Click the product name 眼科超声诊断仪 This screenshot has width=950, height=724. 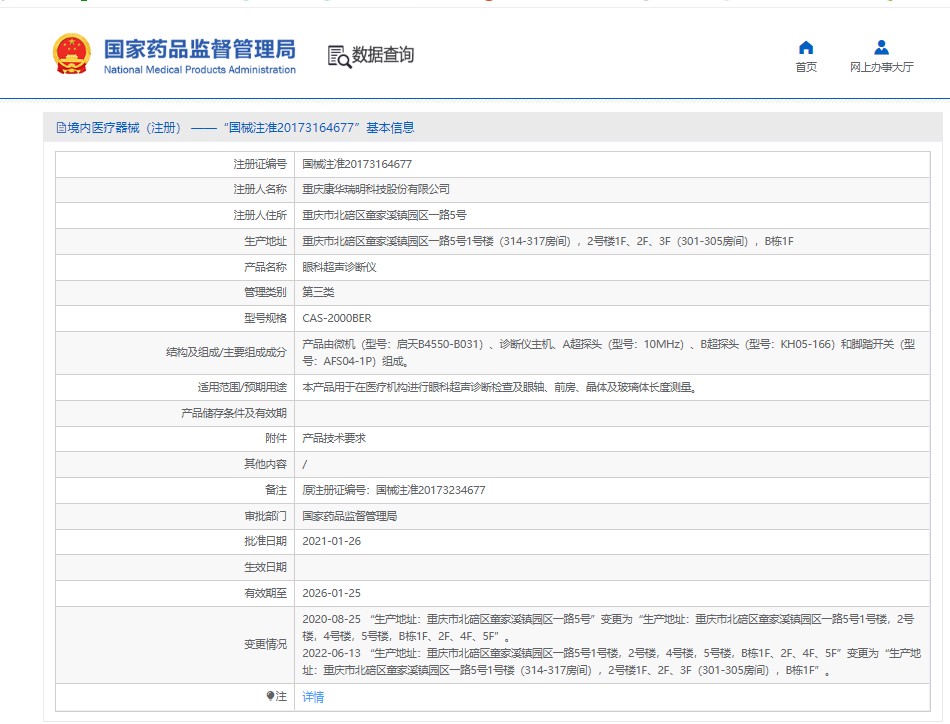[339, 267]
